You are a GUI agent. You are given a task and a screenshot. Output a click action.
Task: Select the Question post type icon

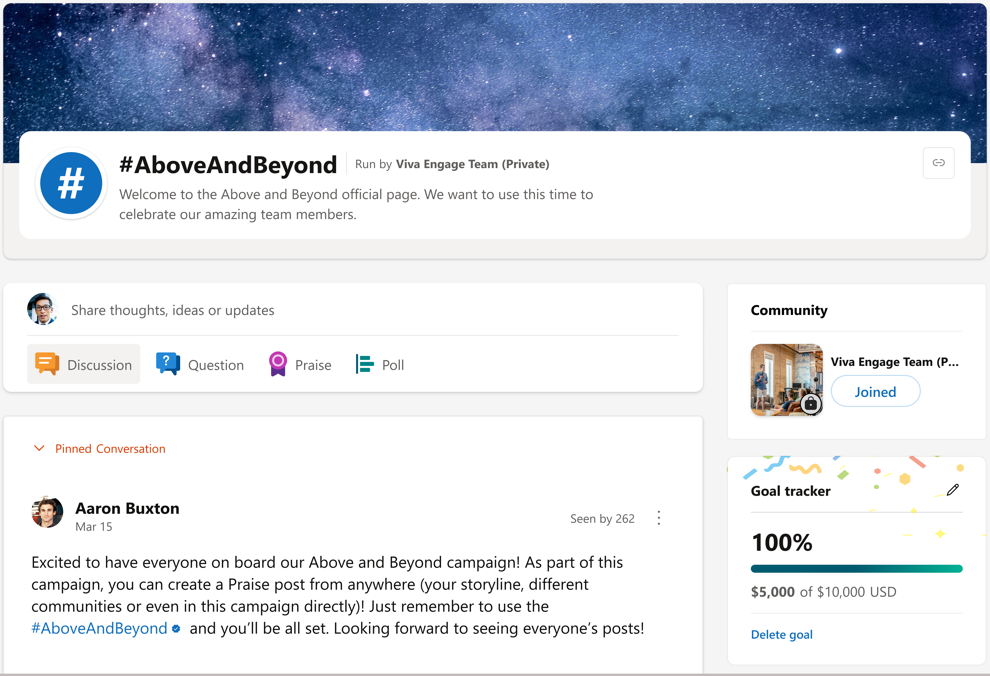[x=168, y=364]
